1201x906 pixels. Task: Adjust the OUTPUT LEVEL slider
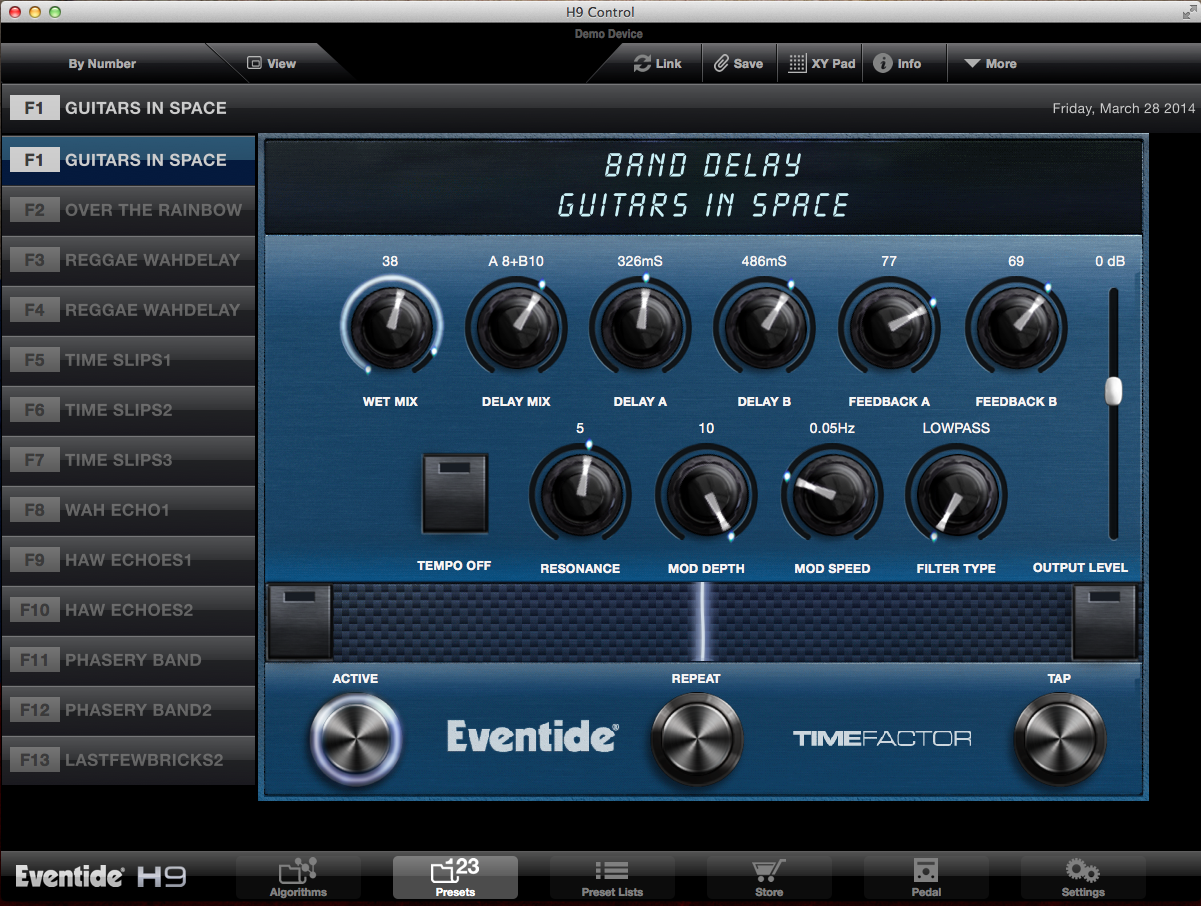pyautogui.click(x=1113, y=391)
